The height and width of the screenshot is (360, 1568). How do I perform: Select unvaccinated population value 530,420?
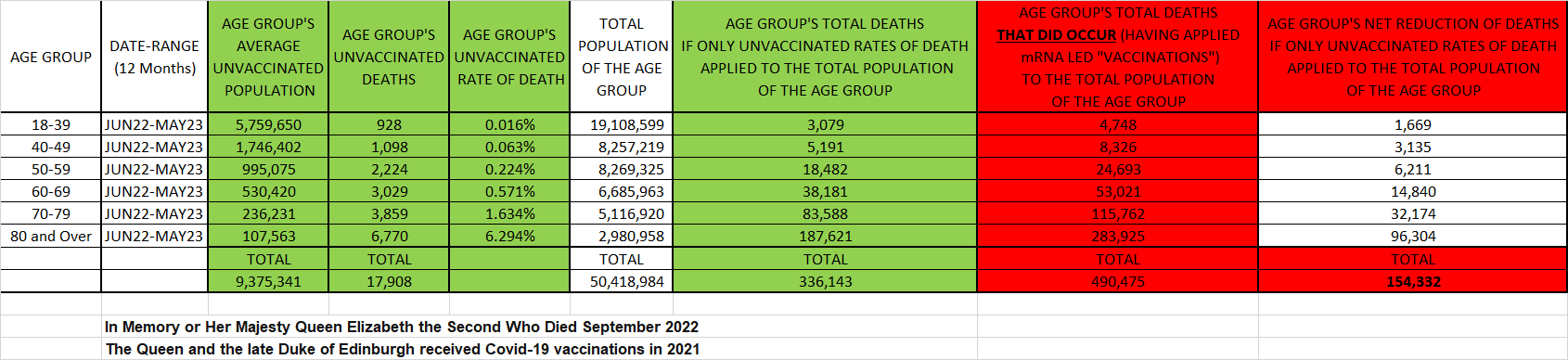pyautogui.click(x=268, y=191)
